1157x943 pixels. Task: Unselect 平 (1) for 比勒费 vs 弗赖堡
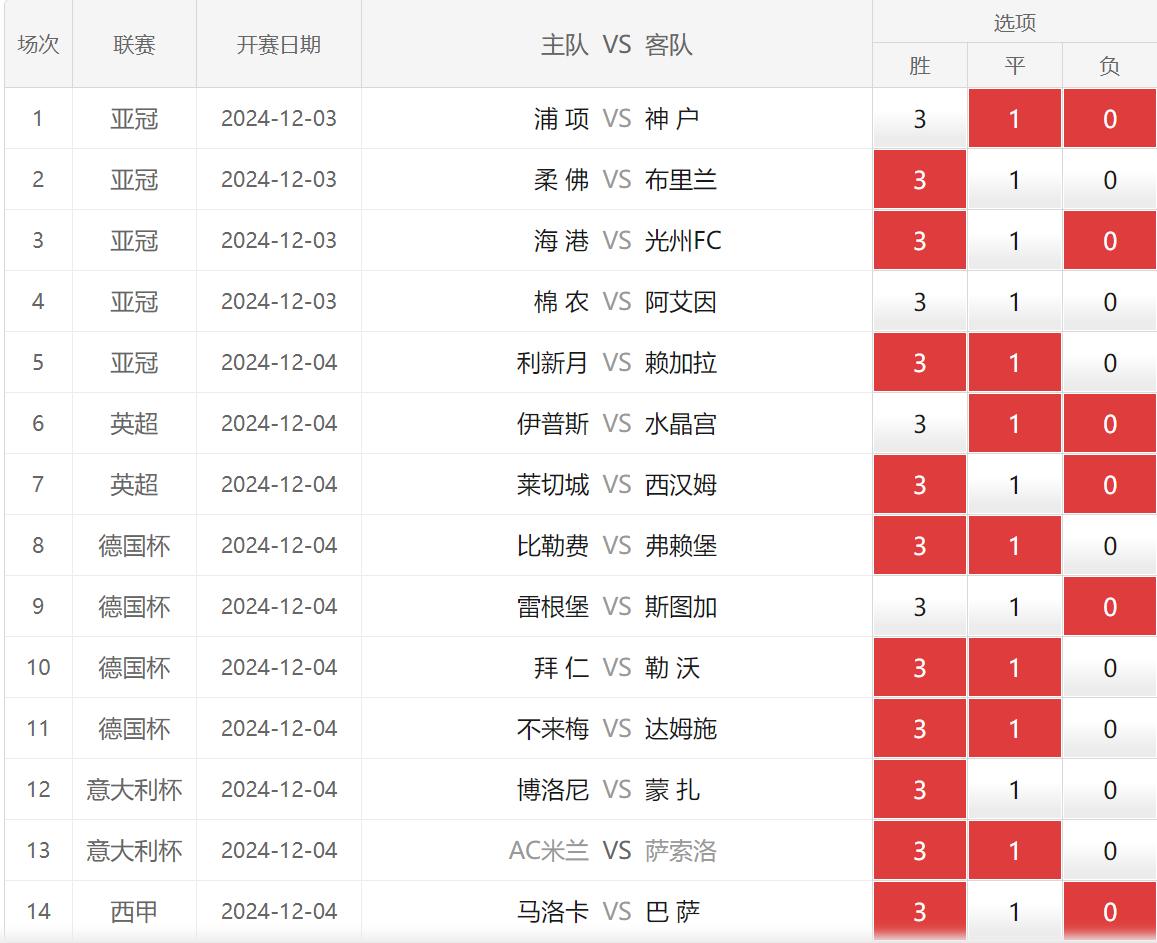(1014, 546)
